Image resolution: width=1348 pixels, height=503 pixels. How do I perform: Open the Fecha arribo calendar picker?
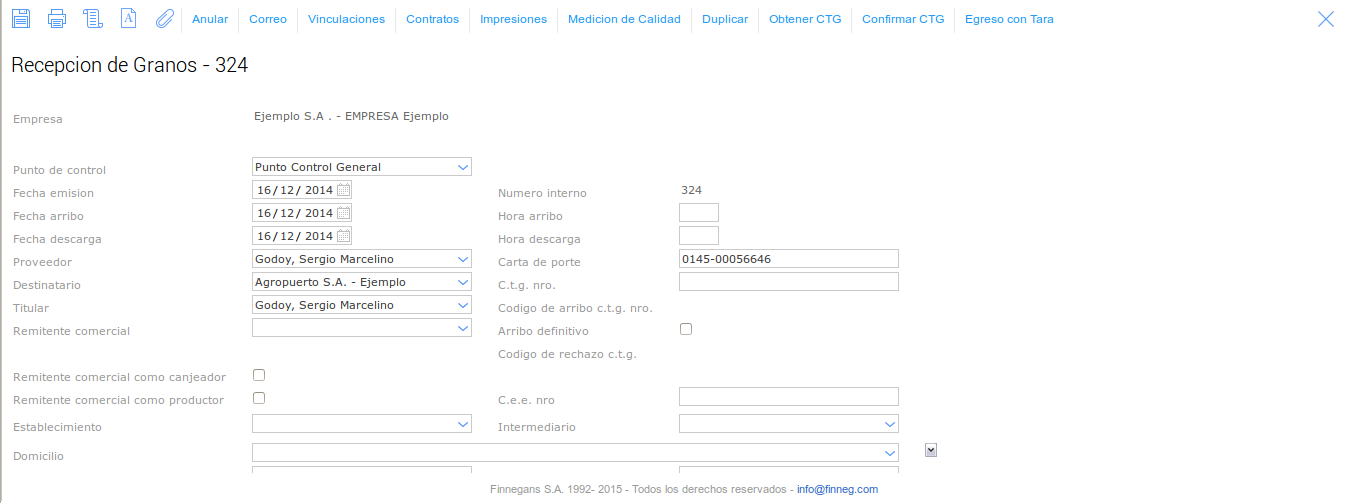coord(344,213)
